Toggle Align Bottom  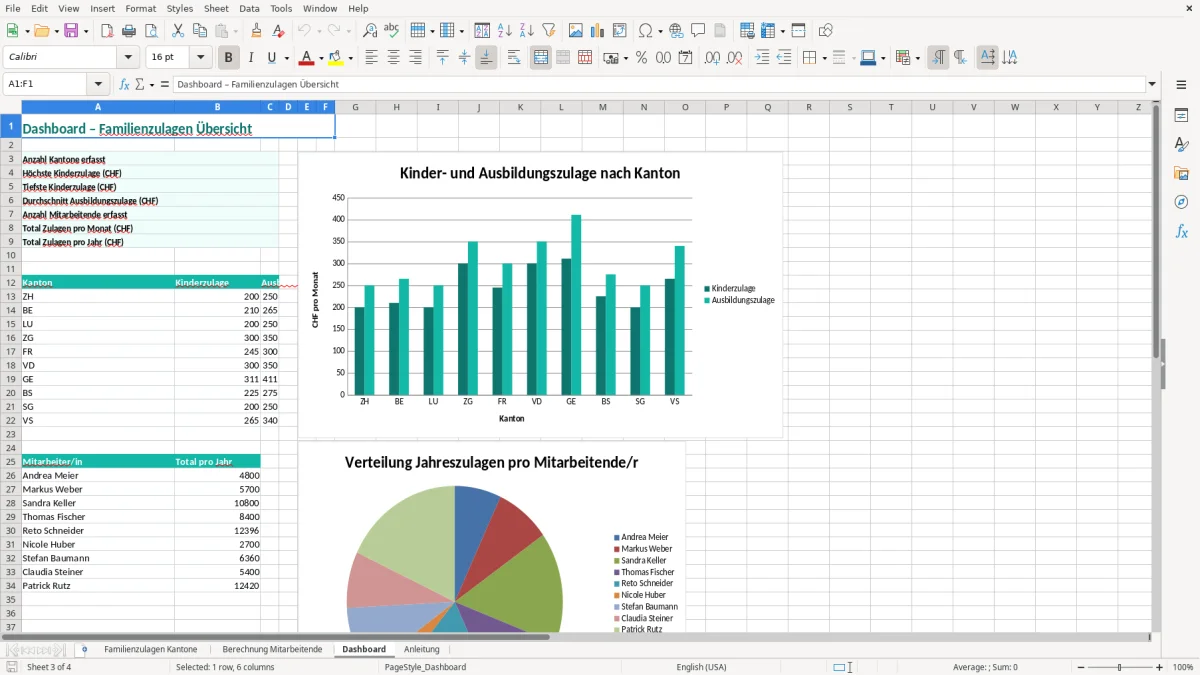pyautogui.click(x=486, y=58)
